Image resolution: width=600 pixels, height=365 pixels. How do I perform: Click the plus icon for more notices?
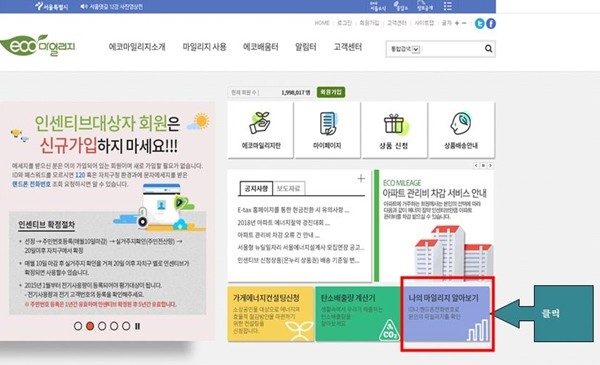[x=361, y=178]
